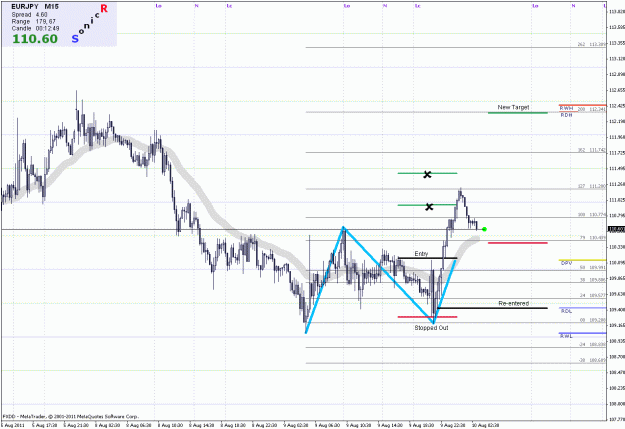625x429 pixels.
Task: Click the upper black X marker
Action: click(x=427, y=175)
